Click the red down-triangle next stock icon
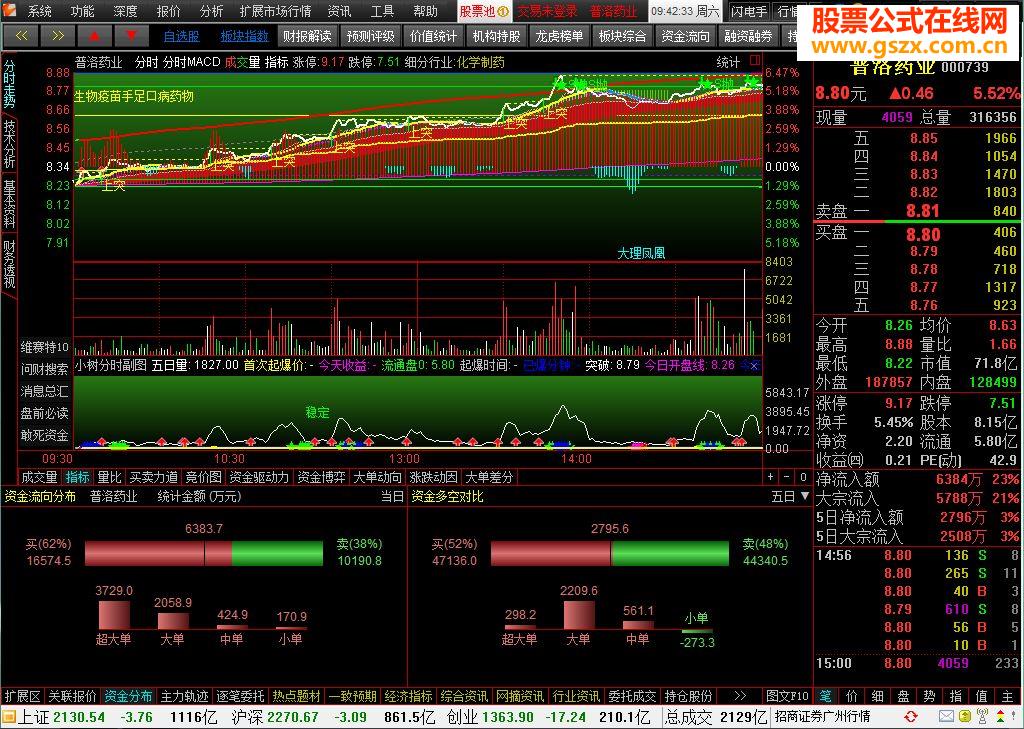The image size is (1024, 729). pos(131,36)
